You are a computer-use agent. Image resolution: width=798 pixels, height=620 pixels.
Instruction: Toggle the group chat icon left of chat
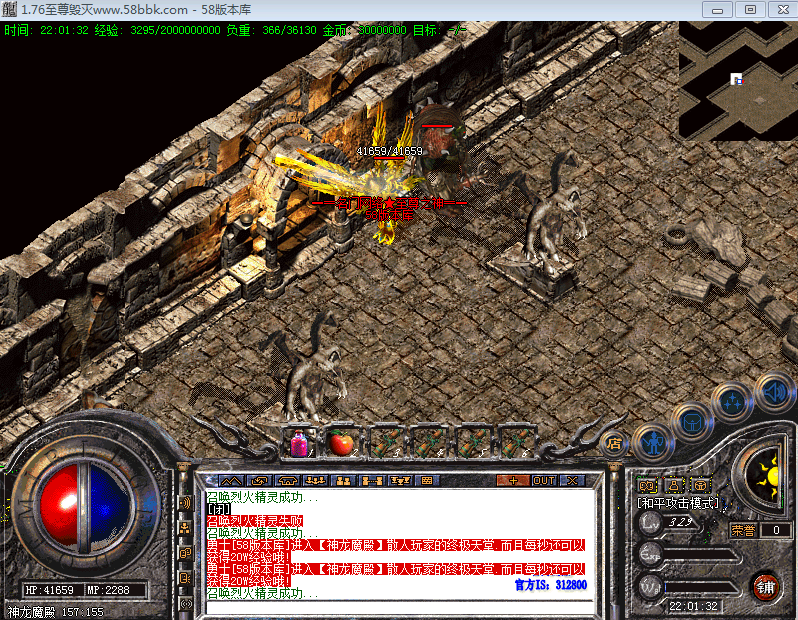coord(185,528)
